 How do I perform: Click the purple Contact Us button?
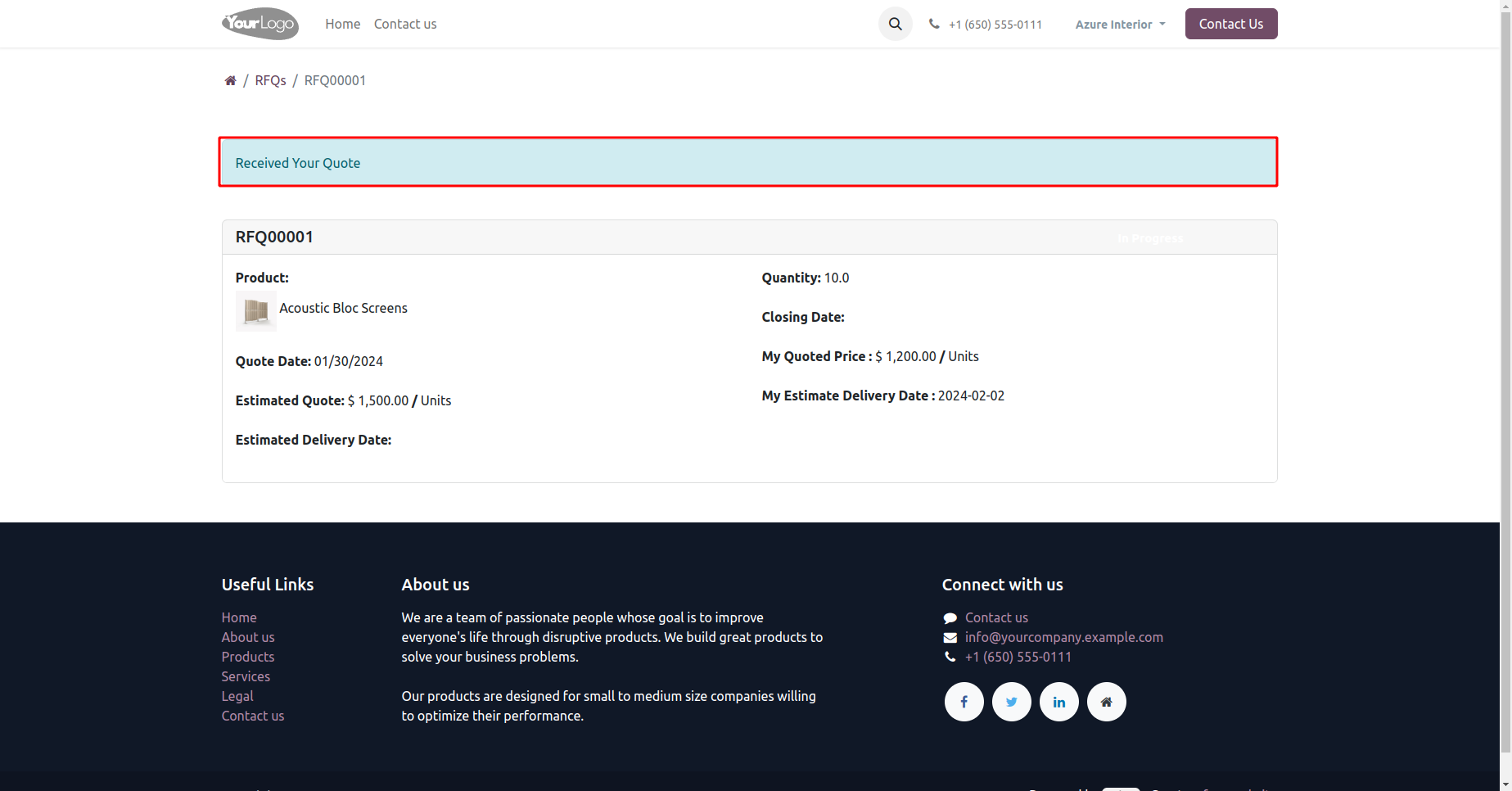point(1231,24)
